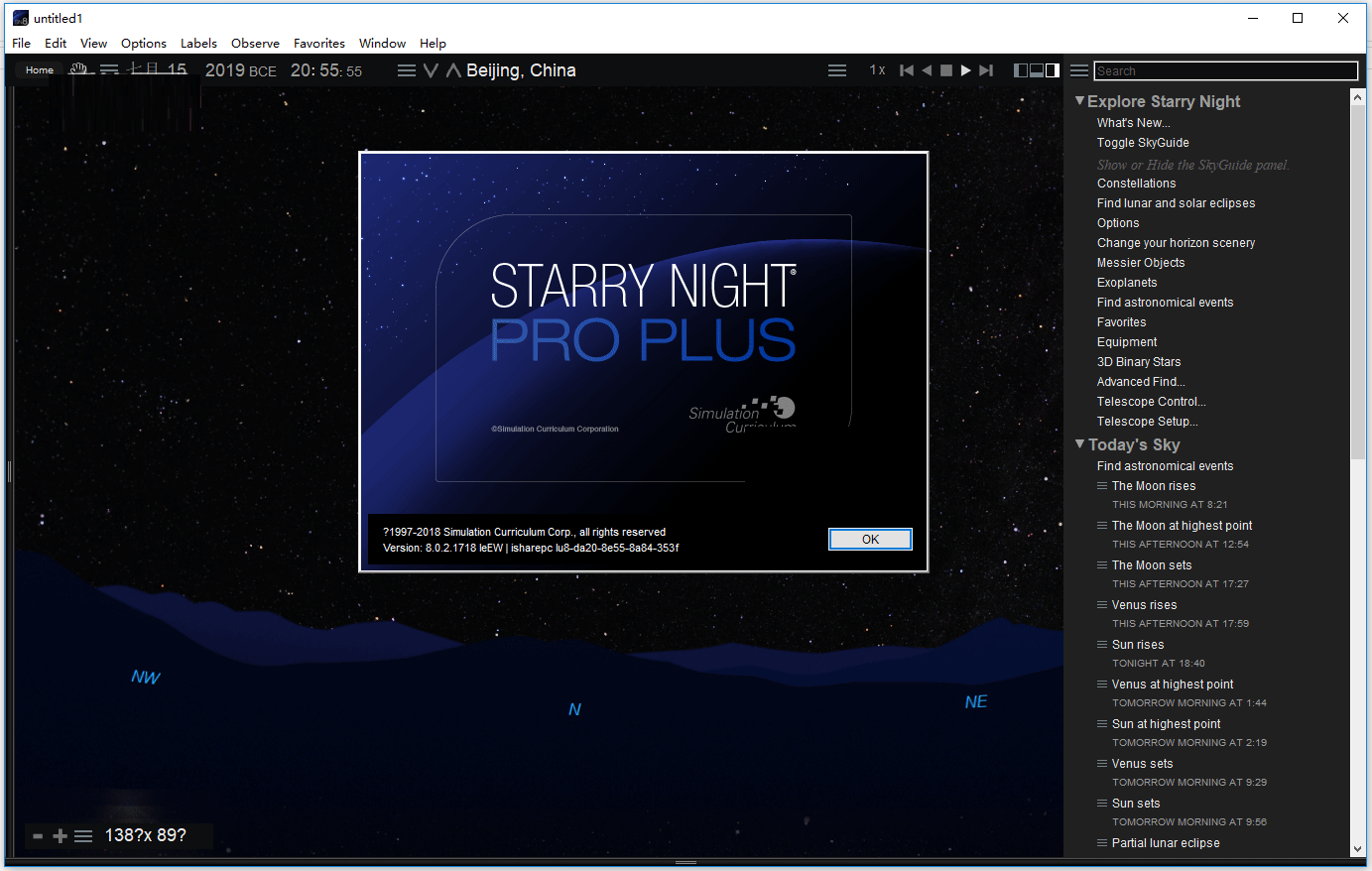Open the Window menu
The height and width of the screenshot is (871, 1372).
pyautogui.click(x=383, y=43)
